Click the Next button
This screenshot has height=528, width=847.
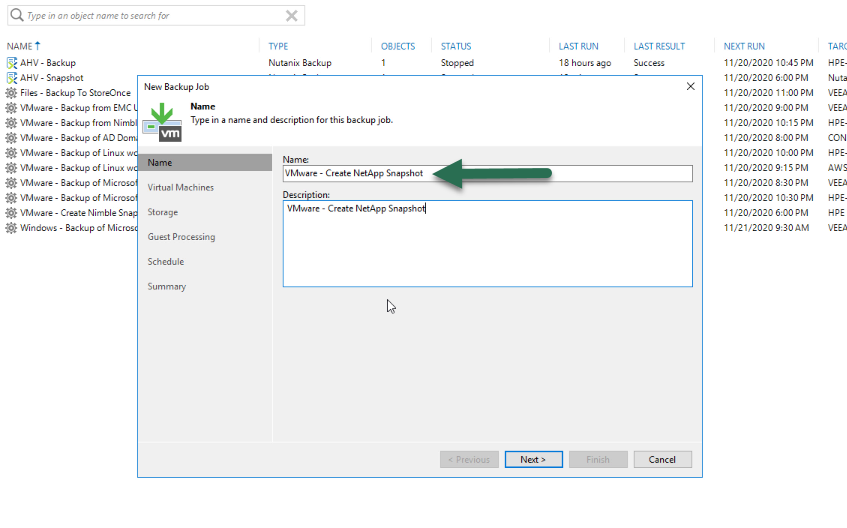[534, 459]
